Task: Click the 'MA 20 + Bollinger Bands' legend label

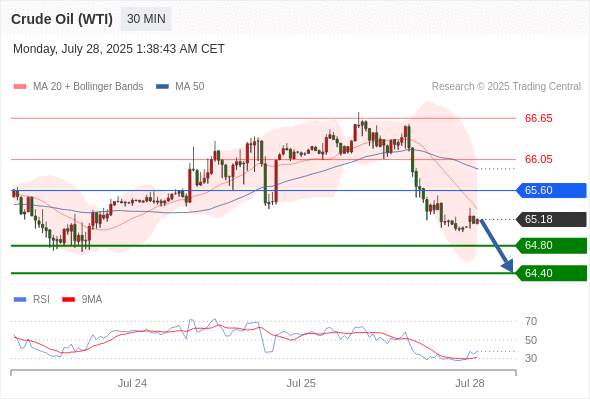Action: tap(88, 87)
